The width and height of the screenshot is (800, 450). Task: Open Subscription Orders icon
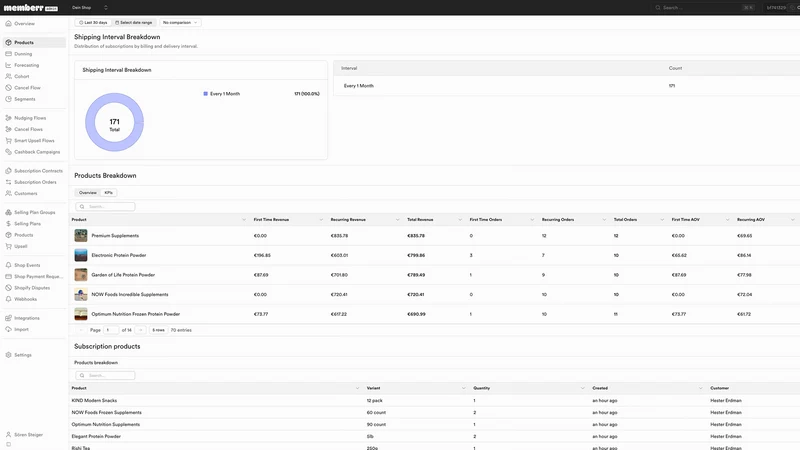coord(8,182)
